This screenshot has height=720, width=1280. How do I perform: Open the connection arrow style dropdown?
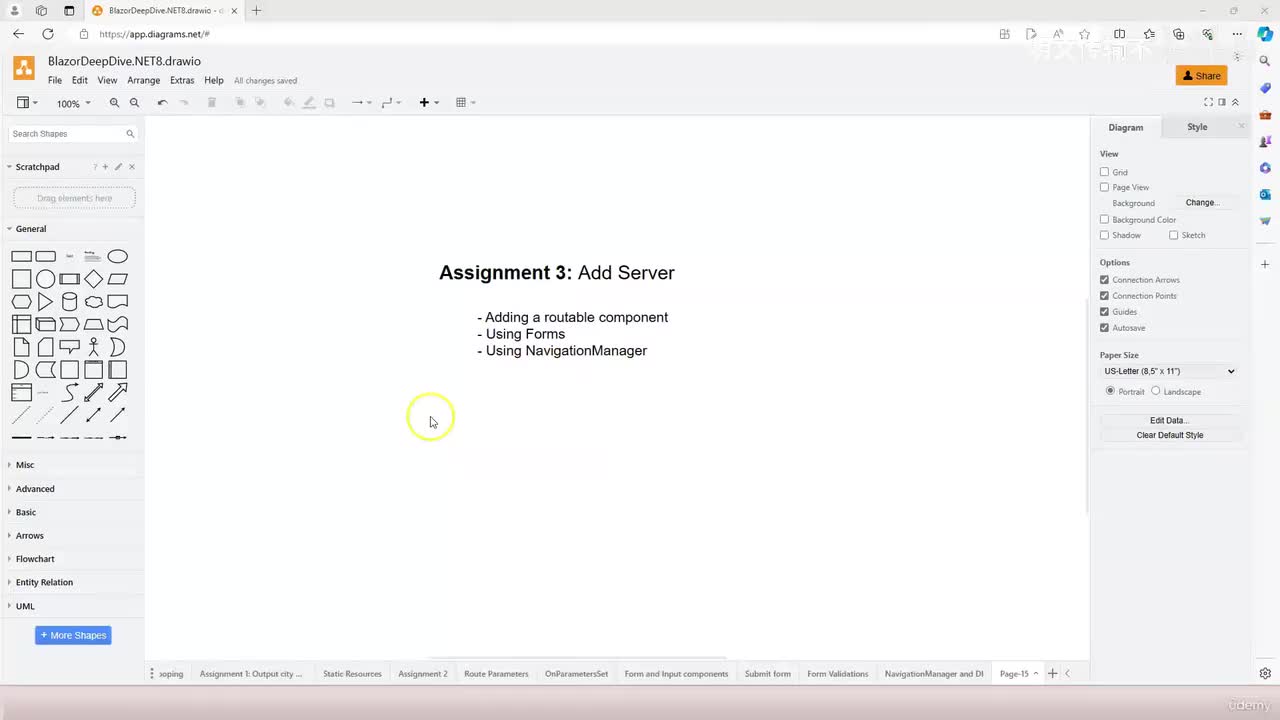tap(361, 103)
